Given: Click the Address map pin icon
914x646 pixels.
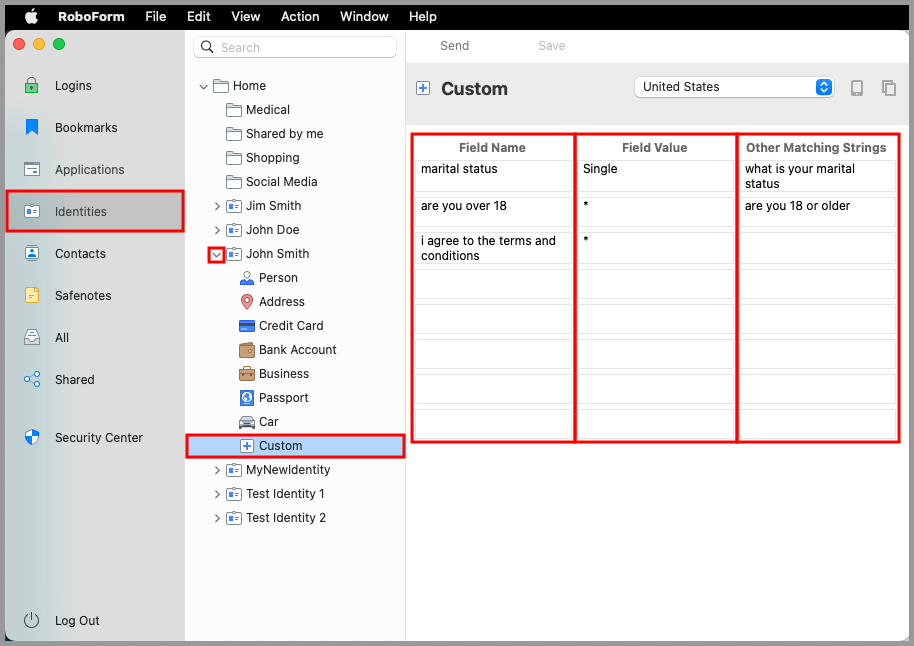Looking at the screenshot, I should point(247,301).
